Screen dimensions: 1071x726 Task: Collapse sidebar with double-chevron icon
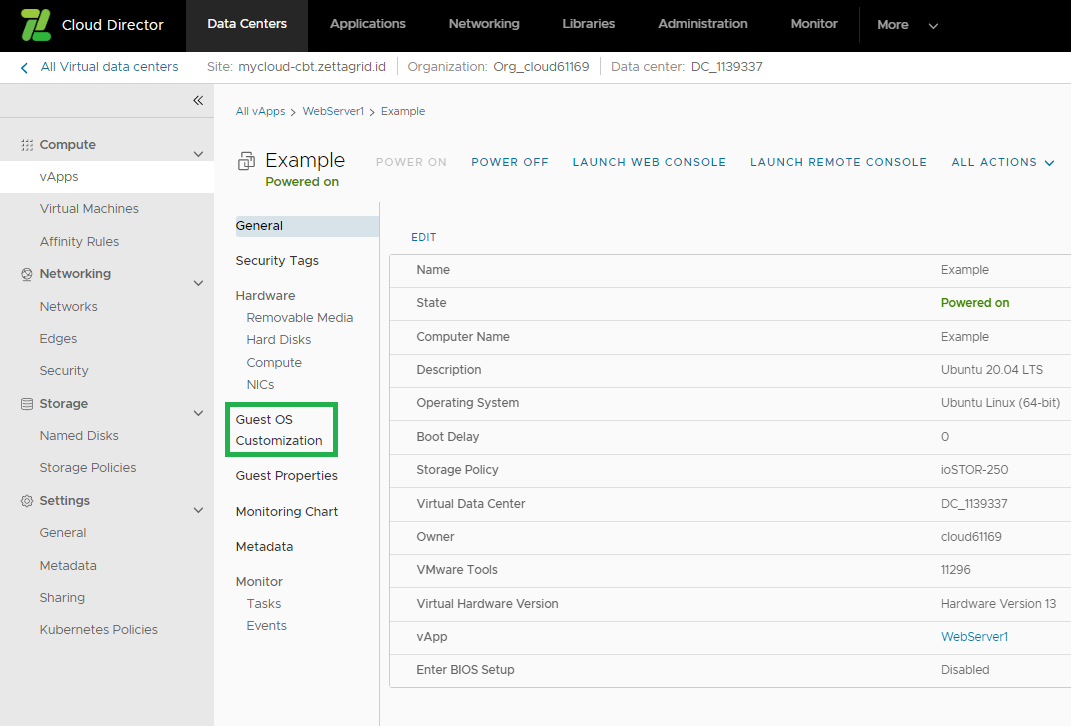(x=198, y=100)
